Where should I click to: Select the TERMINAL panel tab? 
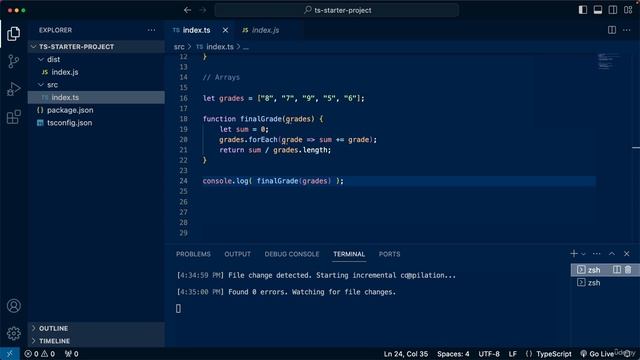349,254
